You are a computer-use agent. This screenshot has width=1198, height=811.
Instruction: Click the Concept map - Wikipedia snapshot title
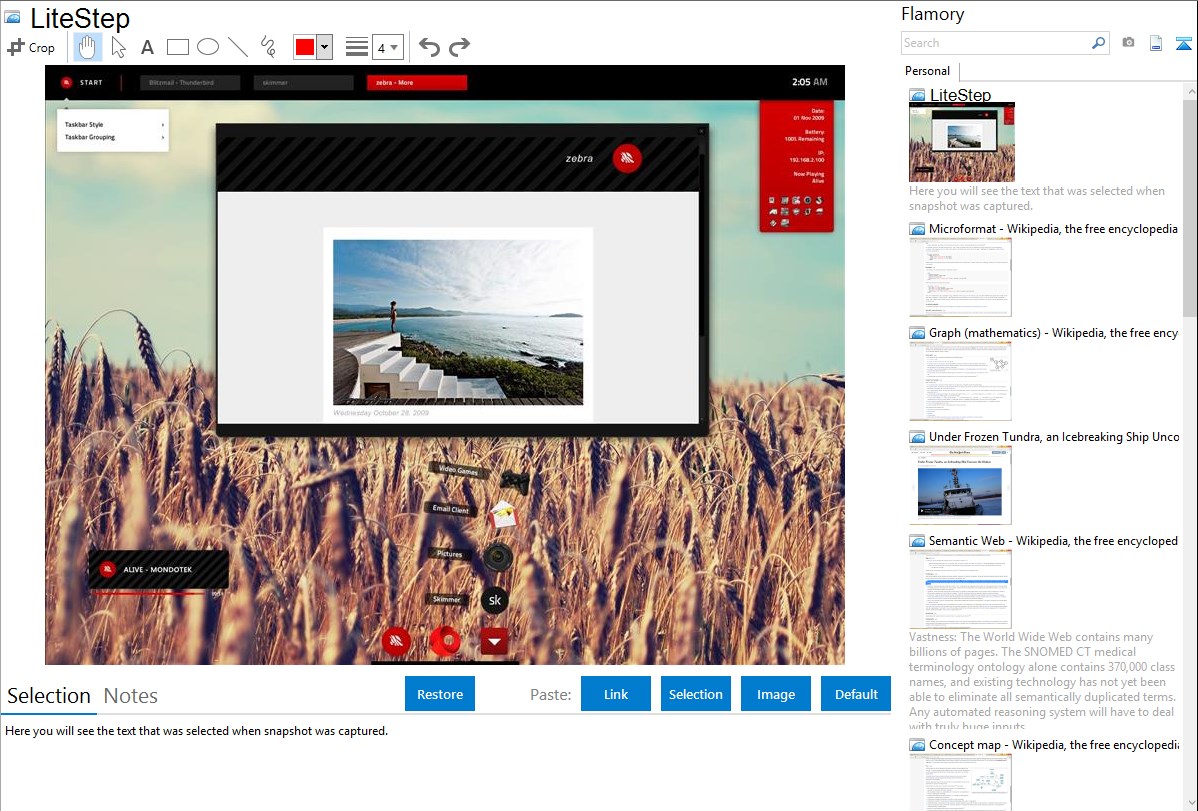1053,744
